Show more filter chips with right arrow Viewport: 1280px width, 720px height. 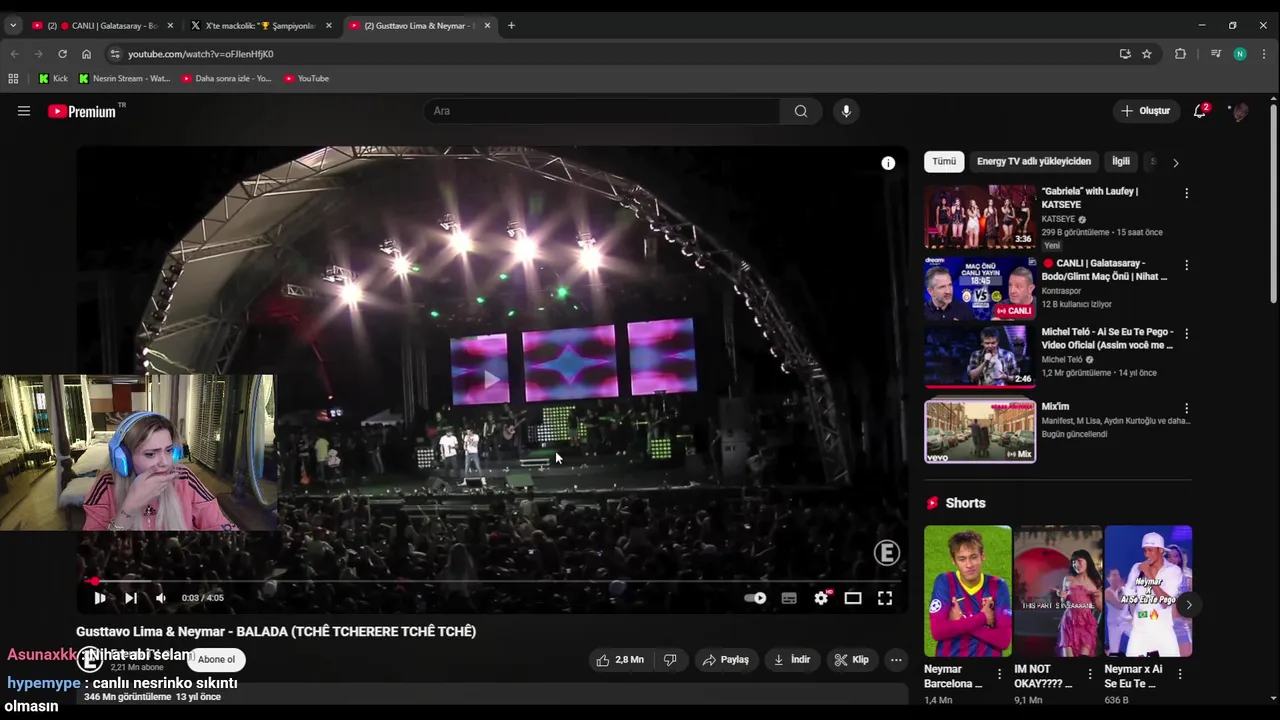point(1175,162)
